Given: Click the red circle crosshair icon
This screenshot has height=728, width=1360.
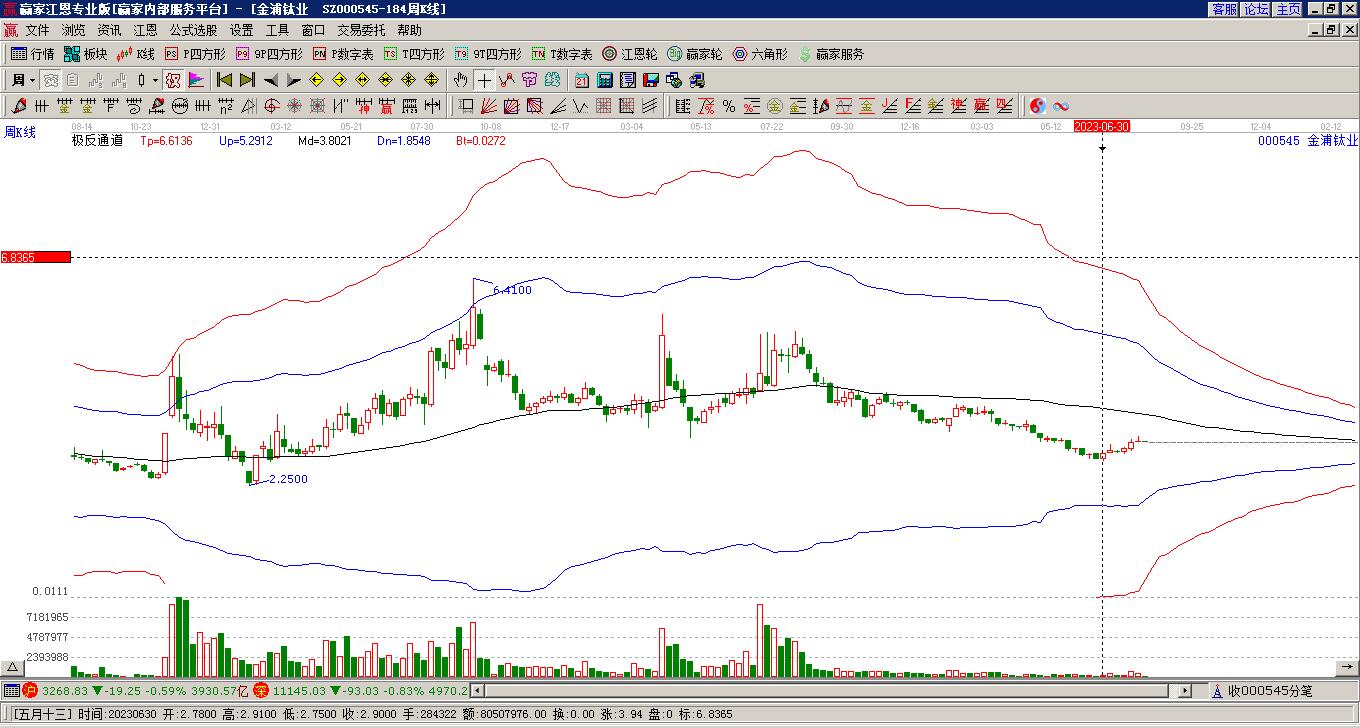Looking at the screenshot, I should tap(271, 106).
